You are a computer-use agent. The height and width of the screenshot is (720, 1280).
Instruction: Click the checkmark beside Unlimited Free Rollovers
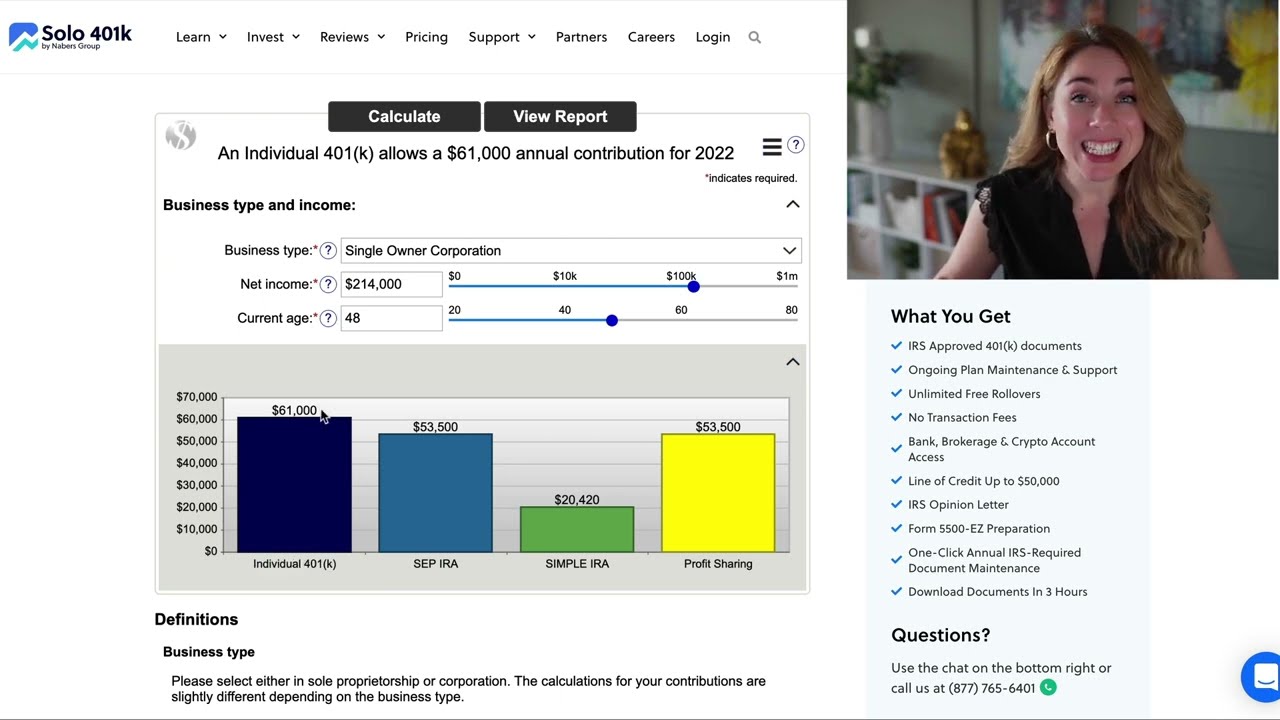point(896,394)
